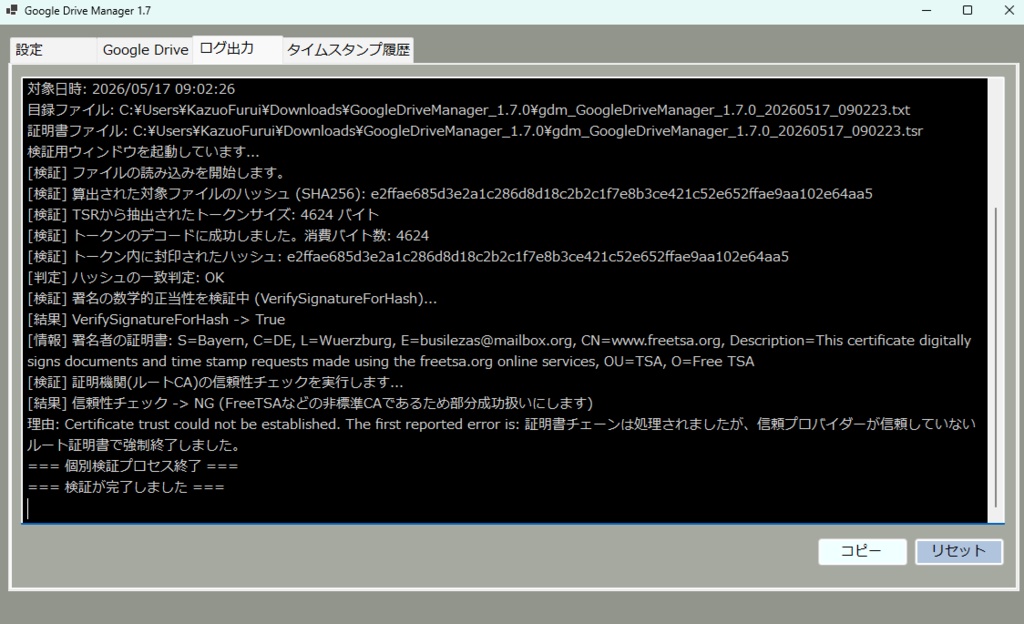Click the 信頼性チェック -> NG result line
The height and width of the screenshot is (624, 1024).
310,402
